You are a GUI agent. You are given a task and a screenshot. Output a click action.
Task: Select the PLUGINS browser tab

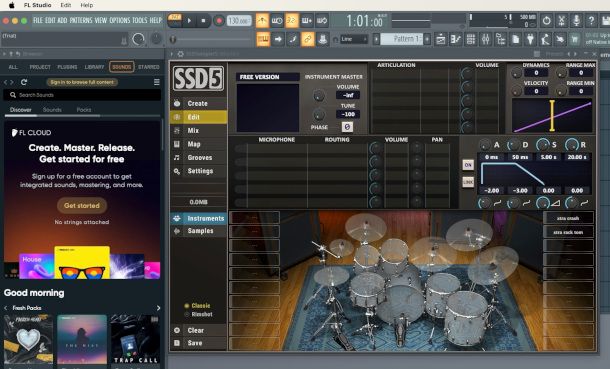click(x=67, y=67)
